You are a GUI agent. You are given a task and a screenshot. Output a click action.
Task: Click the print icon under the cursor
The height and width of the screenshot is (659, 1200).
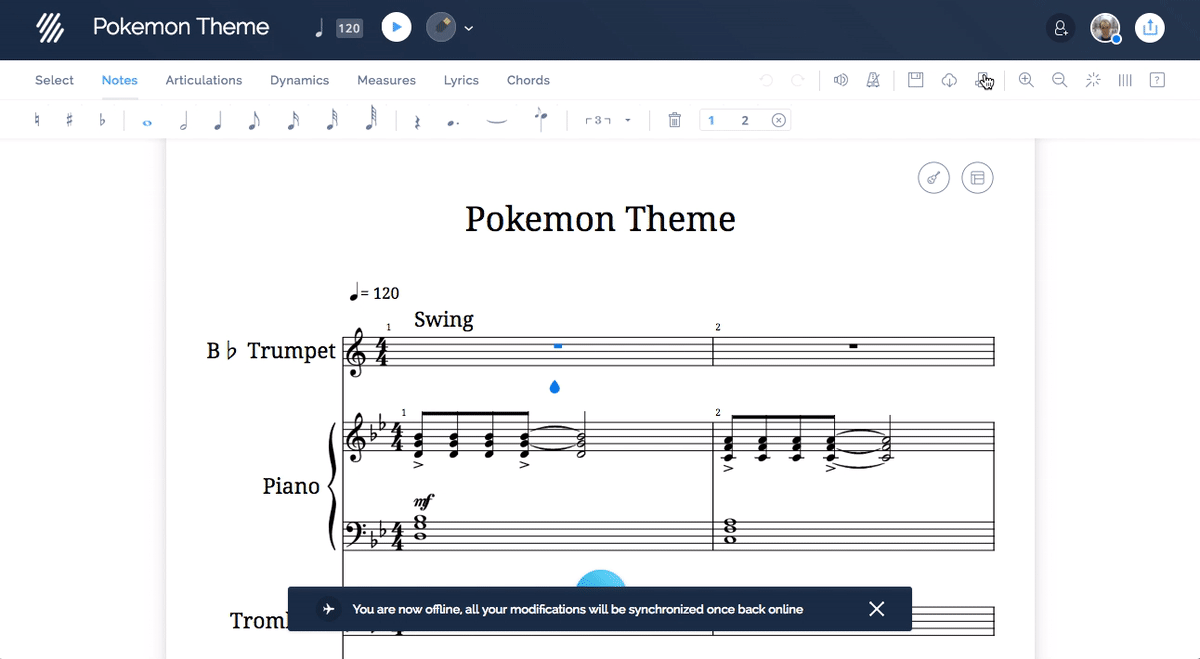983,80
